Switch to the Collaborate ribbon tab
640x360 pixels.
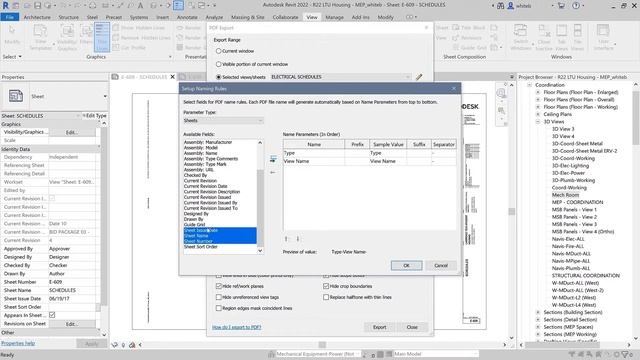point(285,17)
